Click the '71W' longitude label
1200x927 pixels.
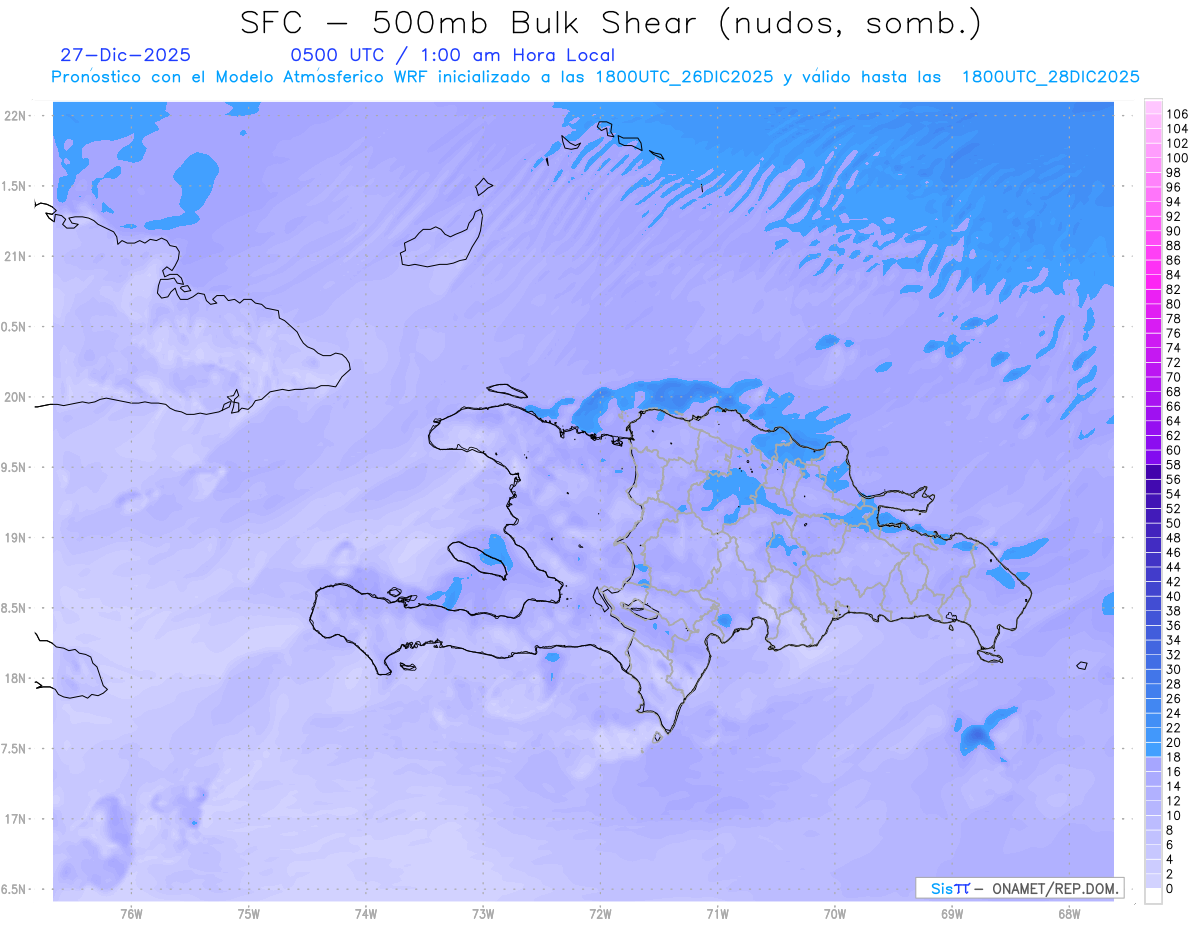pyautogui.click(x=717, y=914)
